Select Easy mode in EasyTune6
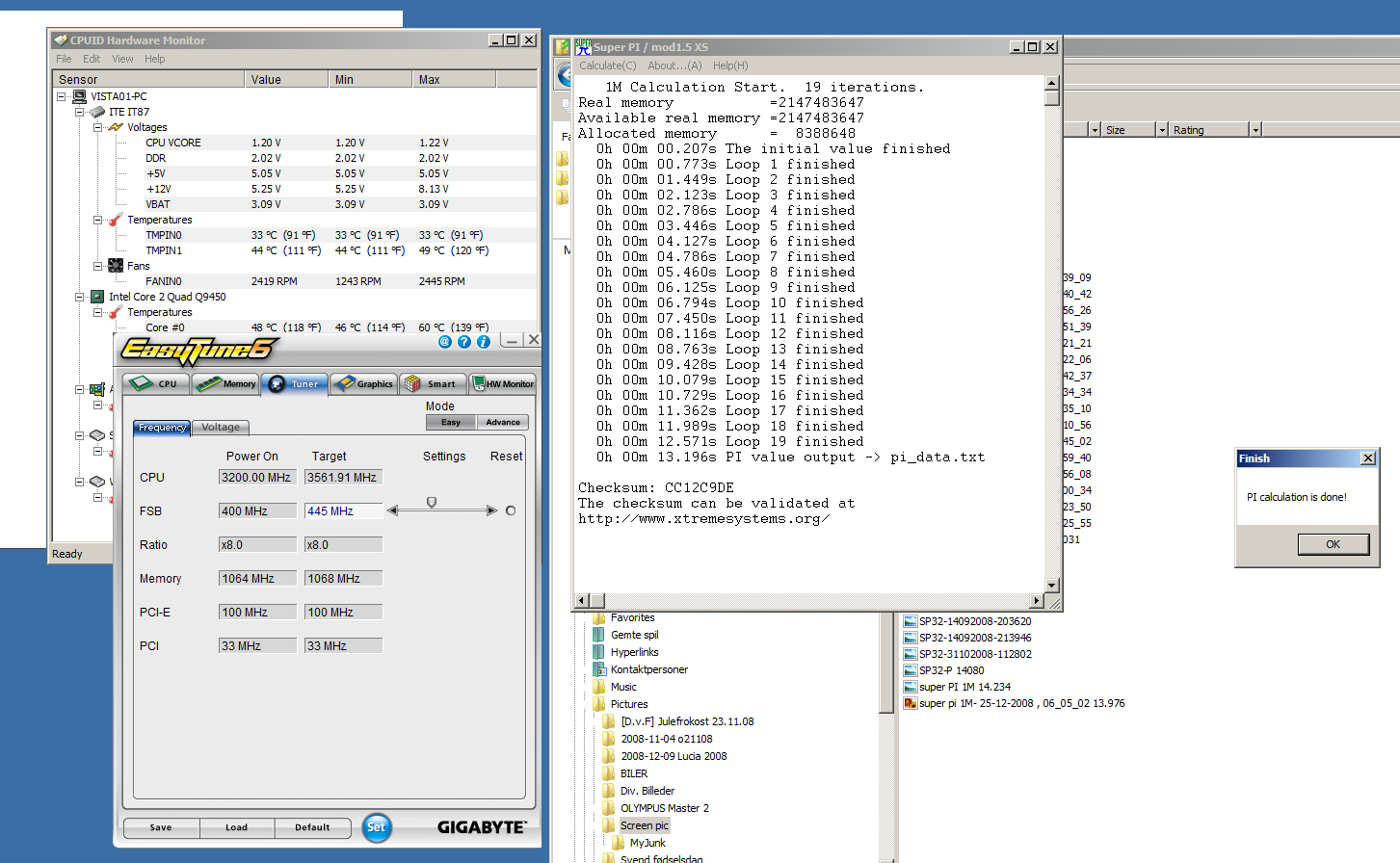 451,422
